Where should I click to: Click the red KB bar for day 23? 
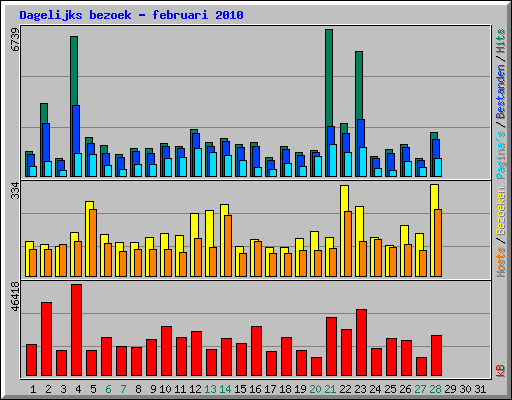coord(361,343)
